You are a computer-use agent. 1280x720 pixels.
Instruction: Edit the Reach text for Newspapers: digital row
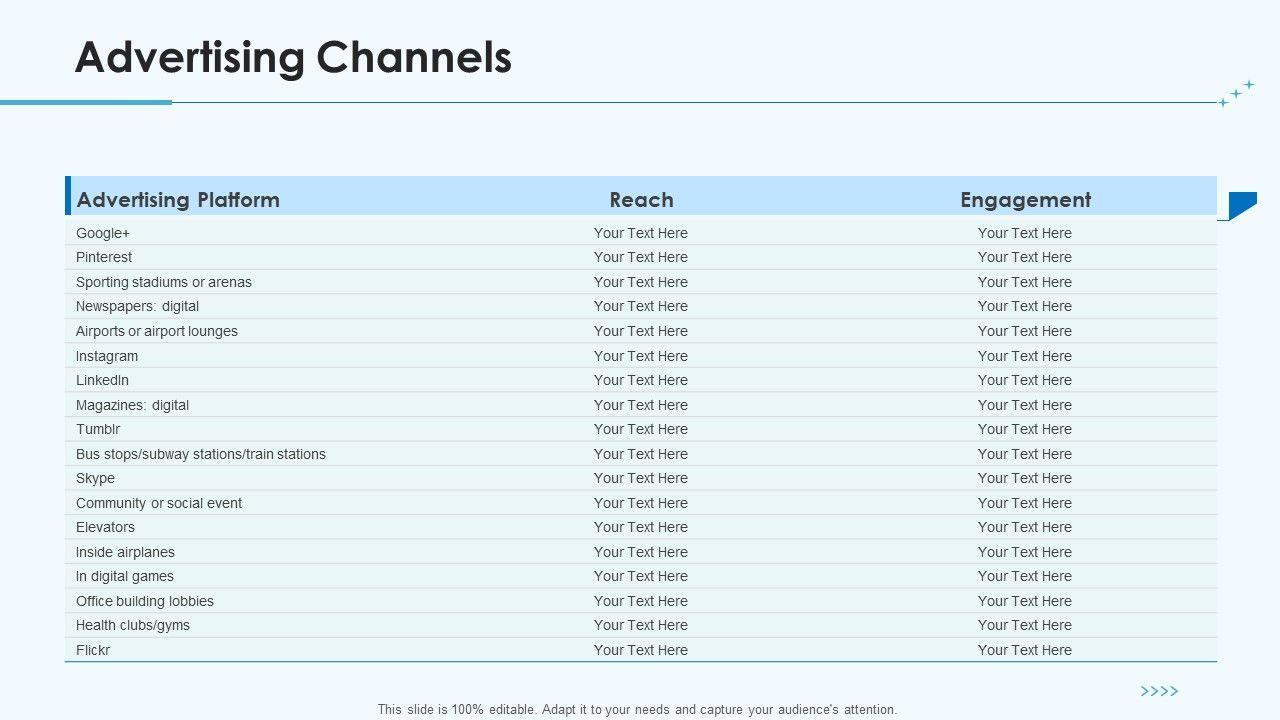tap(641, 306)
